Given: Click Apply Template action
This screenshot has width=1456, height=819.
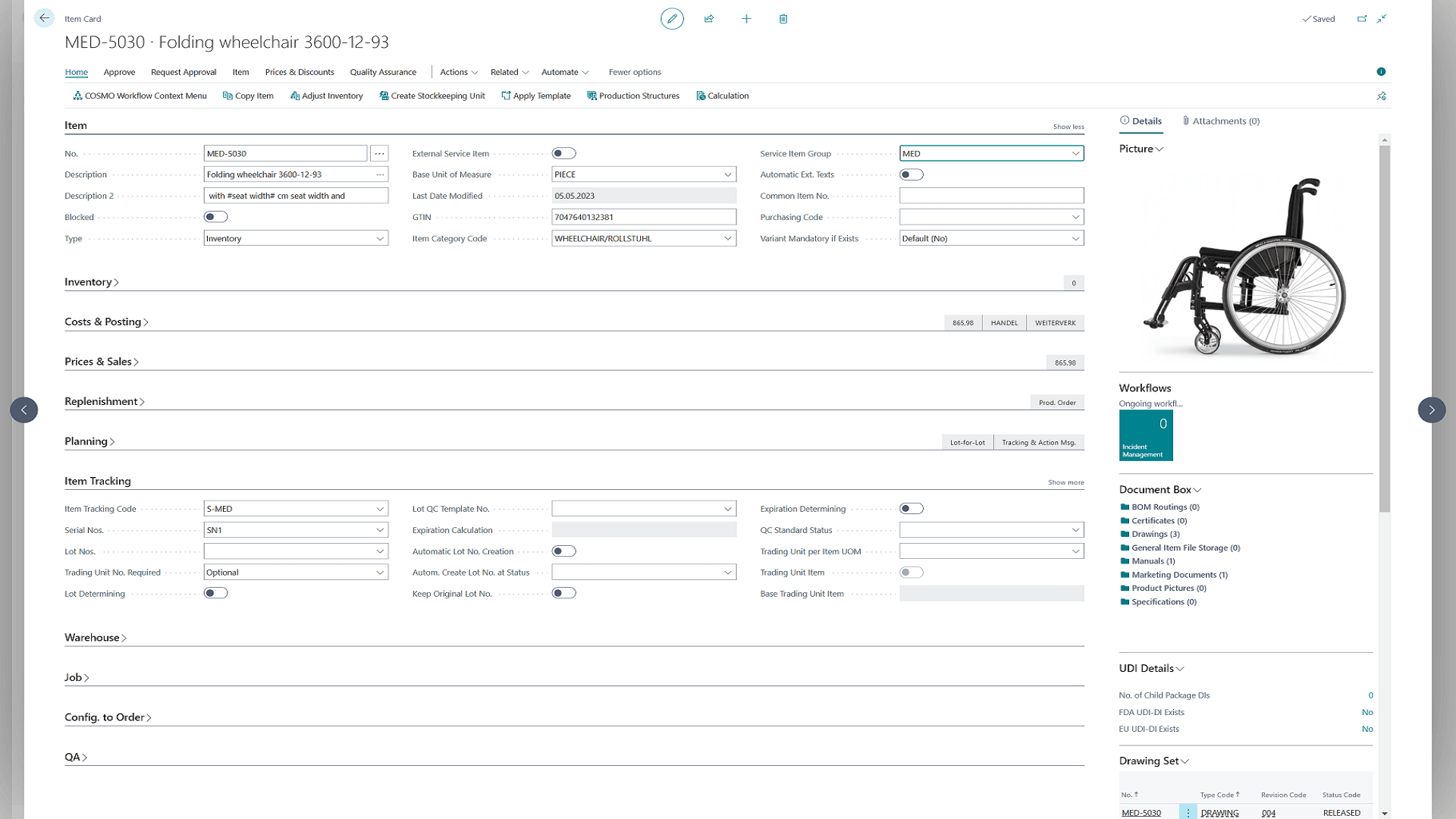Looking at the screenshot, I should point(536,96).
